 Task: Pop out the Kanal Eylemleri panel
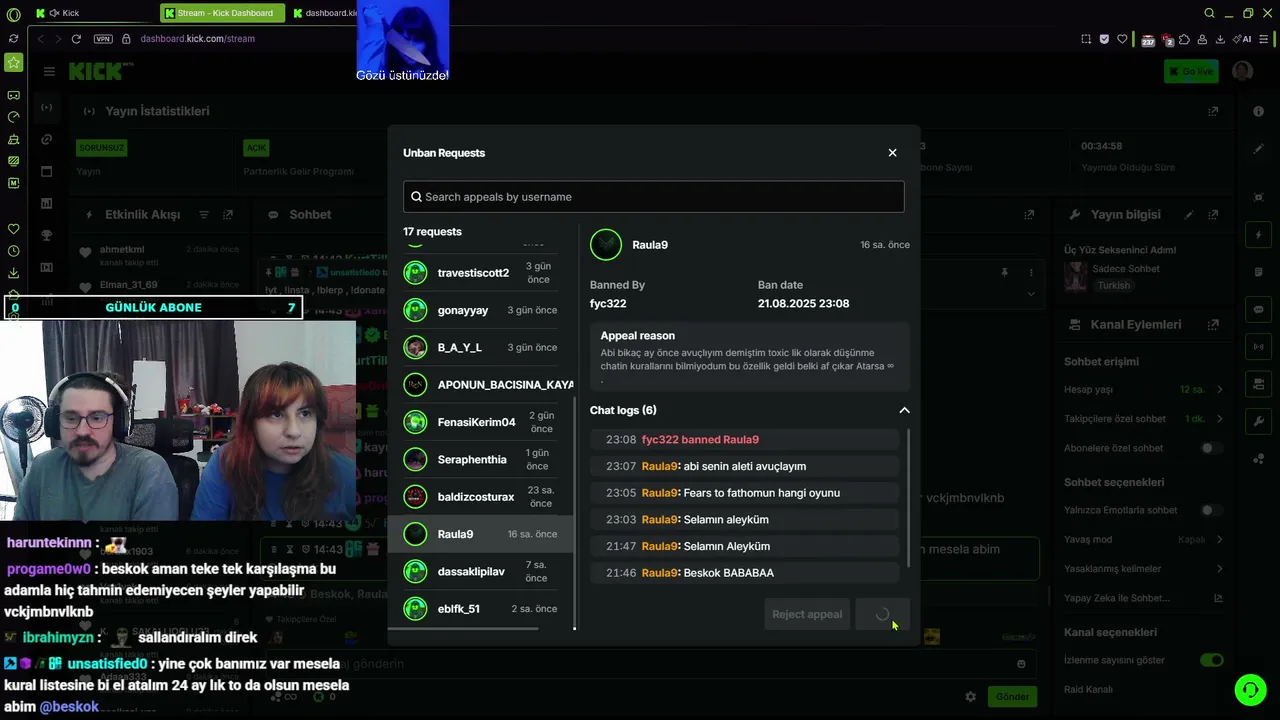[1213, 325]
